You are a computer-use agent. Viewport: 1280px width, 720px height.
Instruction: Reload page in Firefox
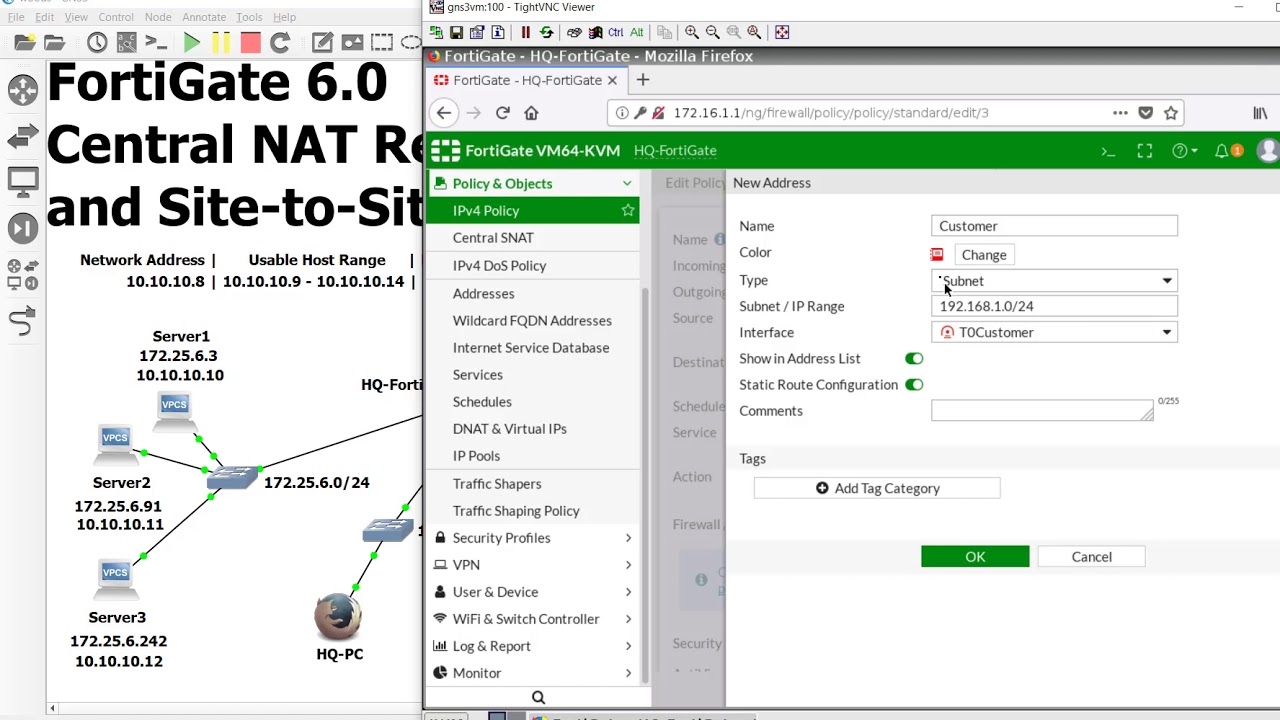pyautogui.click(x=502, y=113)
